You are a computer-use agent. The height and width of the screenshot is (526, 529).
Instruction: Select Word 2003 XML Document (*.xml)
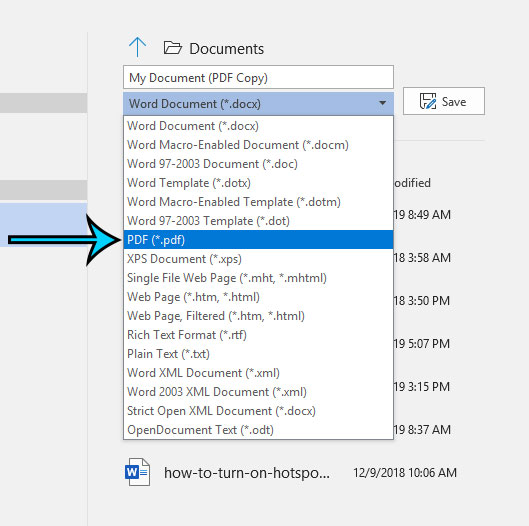coord(258,392)
